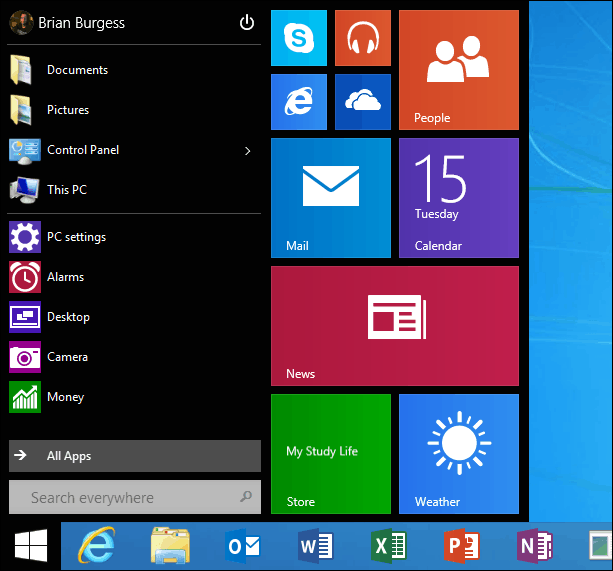Open the PC settings gear icon

pos(25,237)
